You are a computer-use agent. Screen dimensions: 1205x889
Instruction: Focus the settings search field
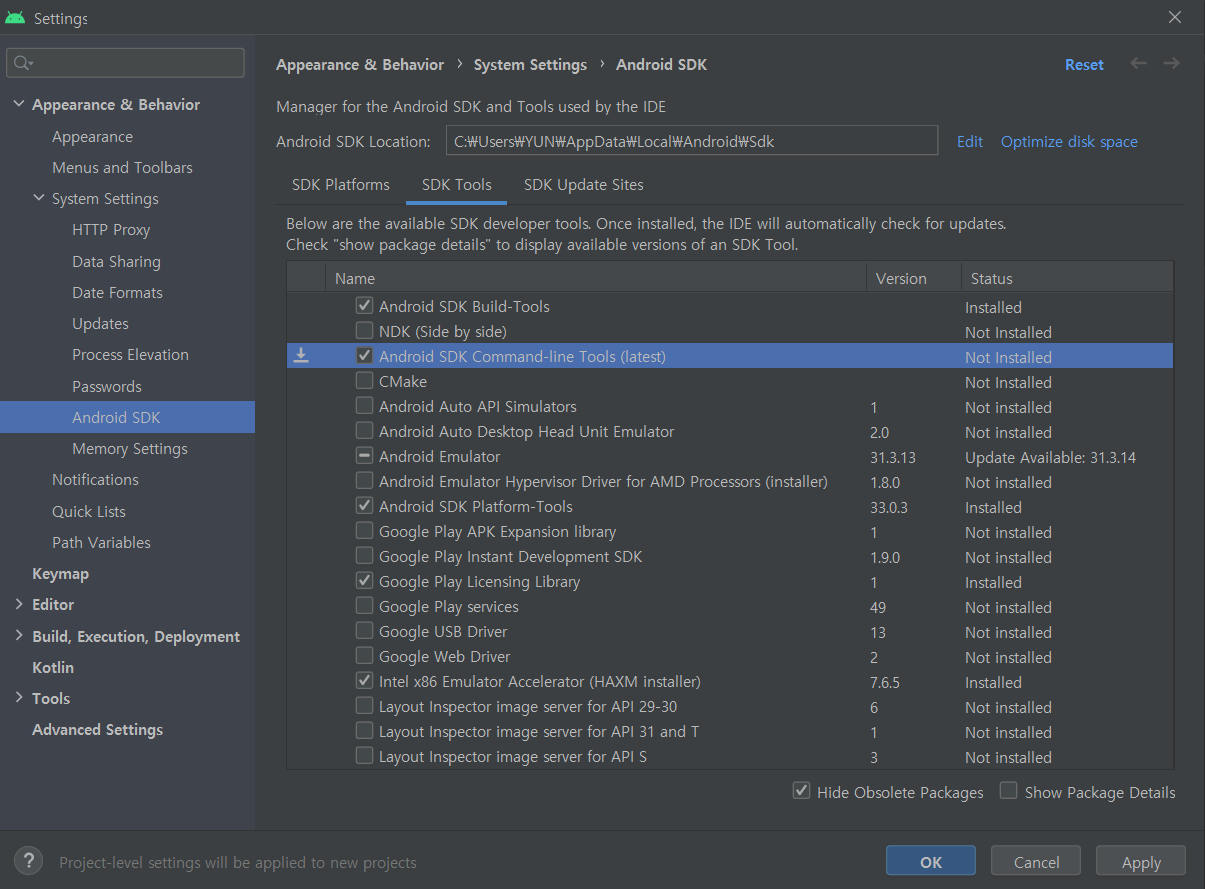click(126, 63)
